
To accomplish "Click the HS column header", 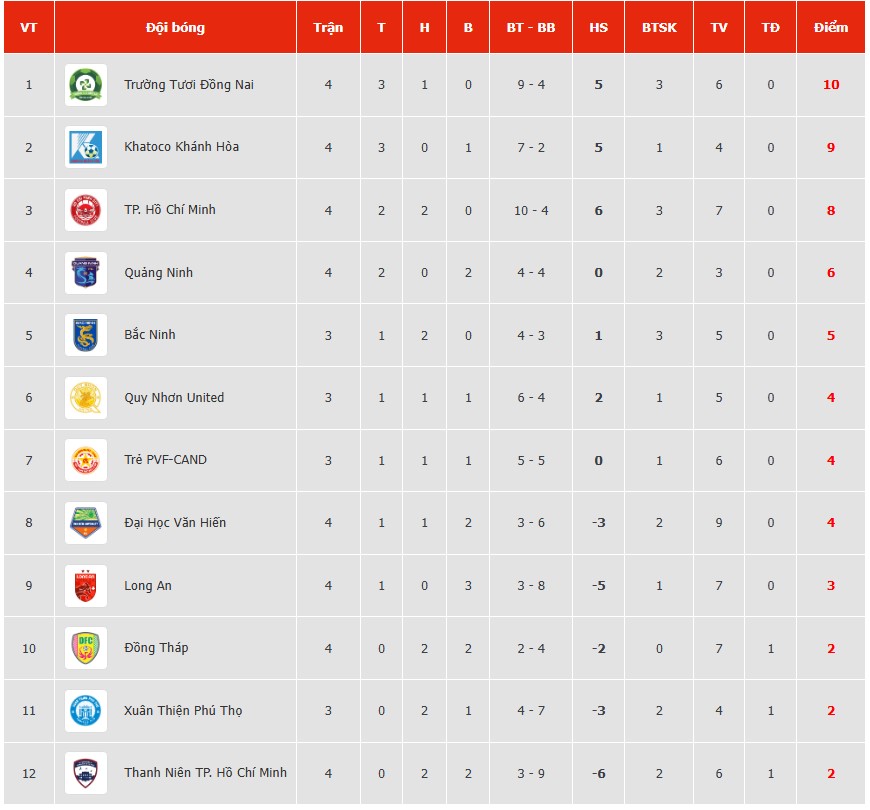I will coord(598,27).
